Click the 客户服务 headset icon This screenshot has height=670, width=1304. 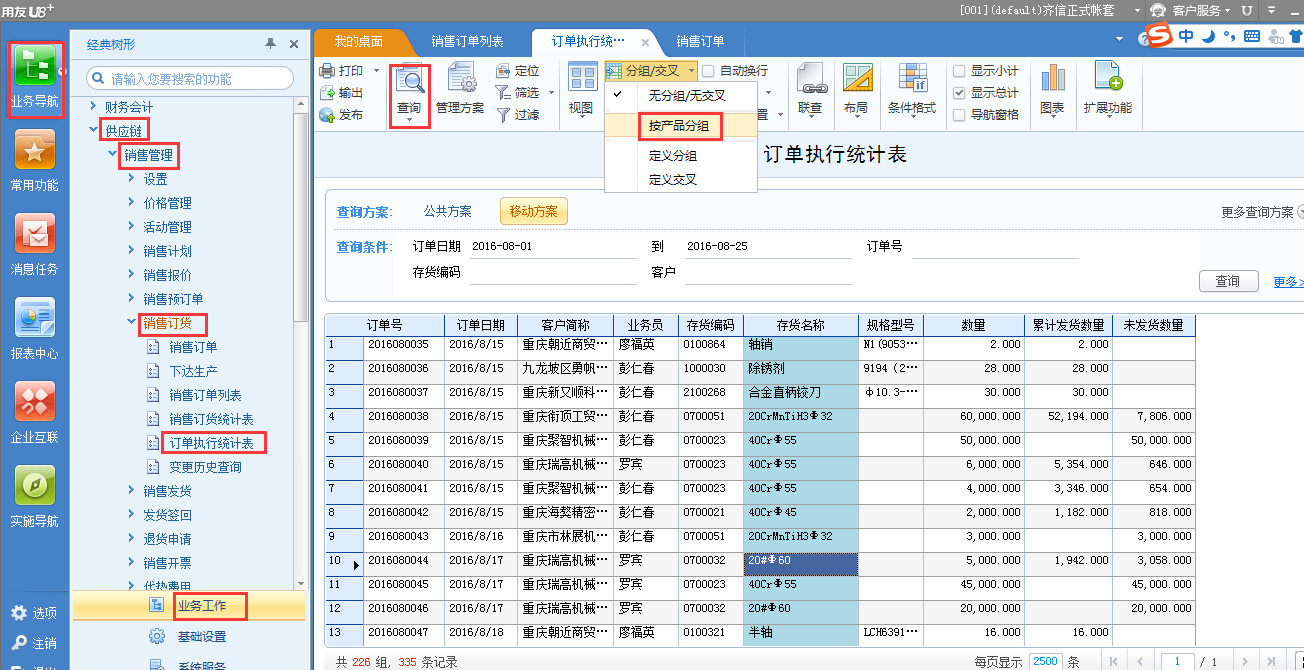pos(1158,10)
